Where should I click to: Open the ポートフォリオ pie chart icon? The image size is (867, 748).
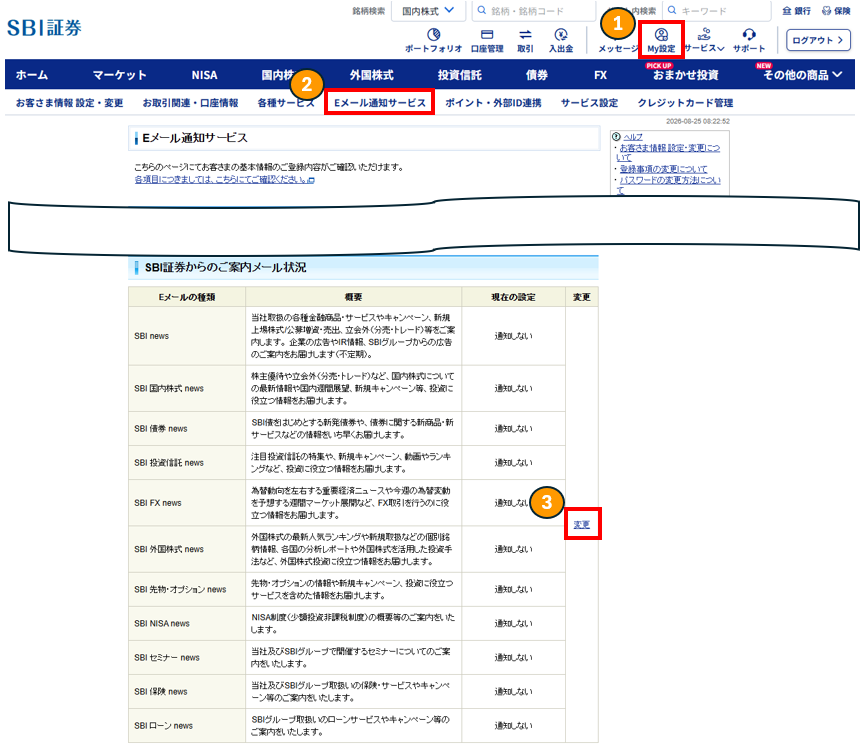[434, 35]
